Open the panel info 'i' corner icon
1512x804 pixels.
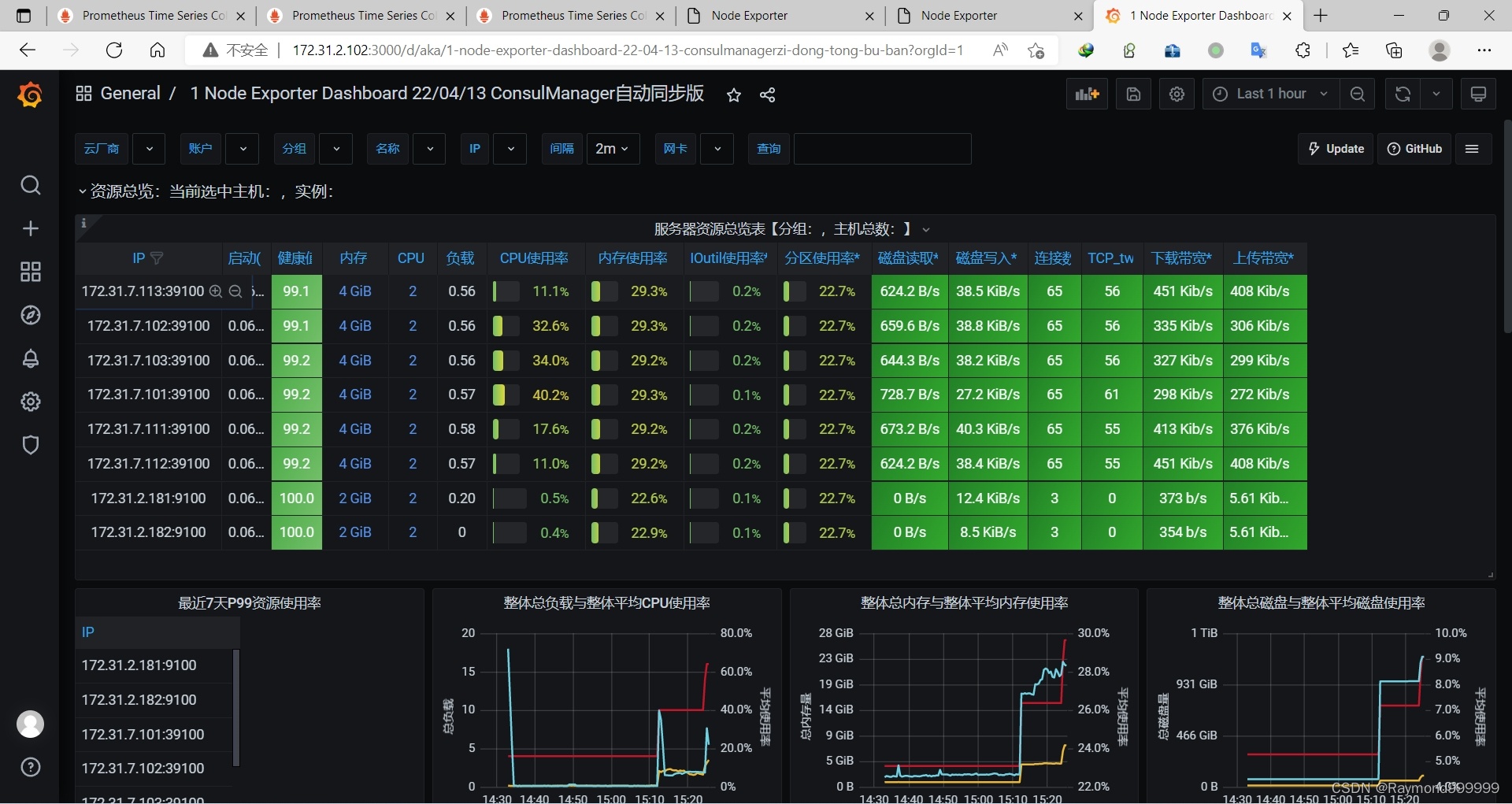tap(83, 223)
